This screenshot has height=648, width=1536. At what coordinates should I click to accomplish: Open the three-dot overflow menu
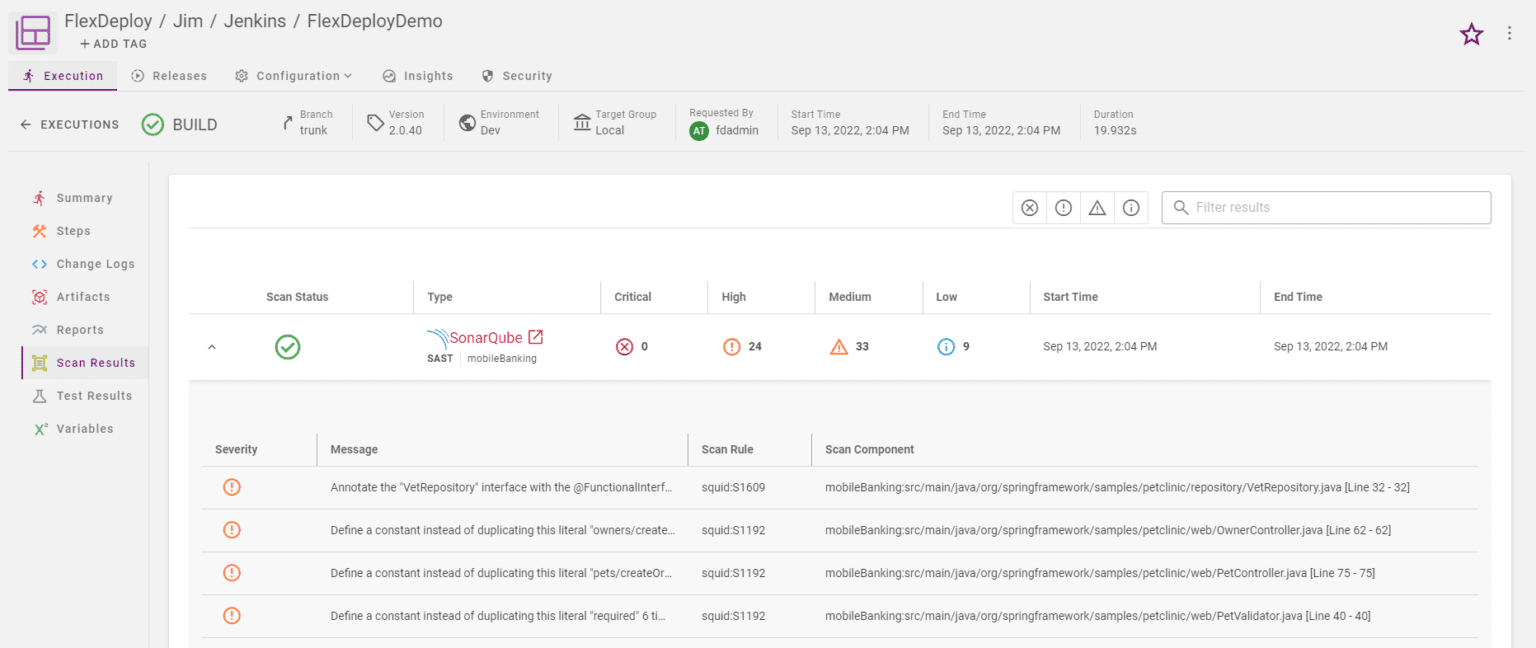click(1510, 31)
